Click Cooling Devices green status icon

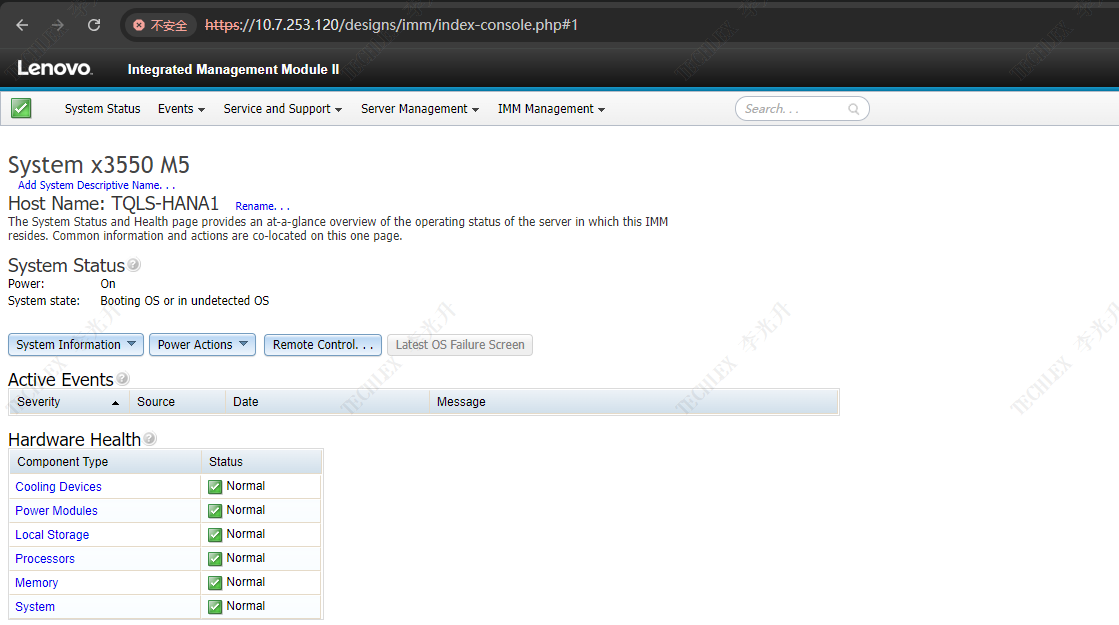coord(215,487)
